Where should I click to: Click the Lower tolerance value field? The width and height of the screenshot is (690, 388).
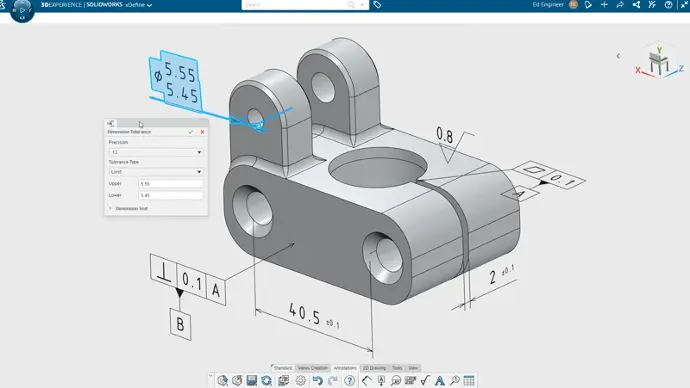pos(171,195)
